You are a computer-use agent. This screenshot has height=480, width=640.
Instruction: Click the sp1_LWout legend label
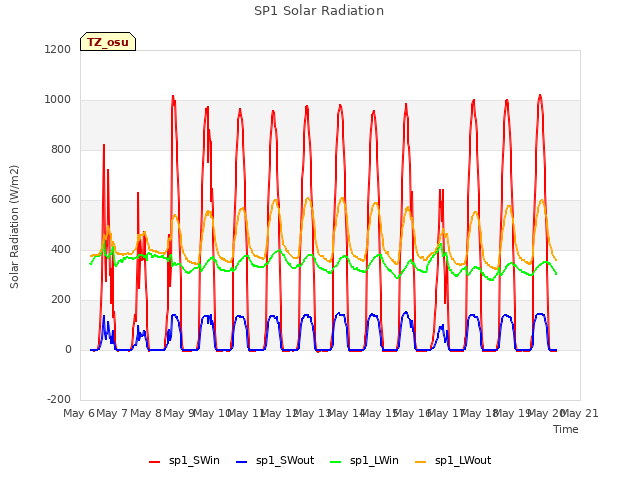coord(463,460)
